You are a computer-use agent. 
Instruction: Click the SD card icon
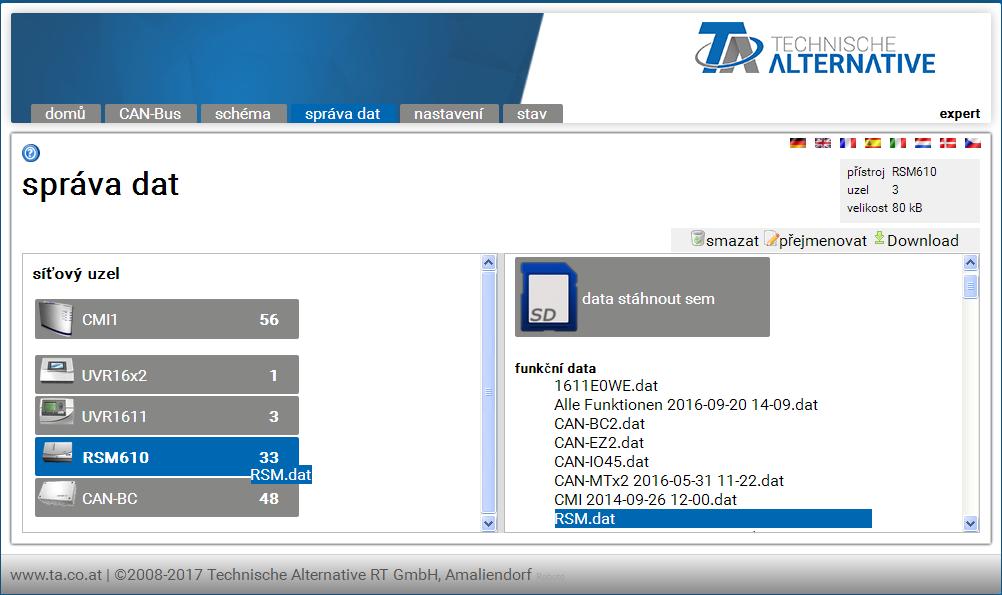548,297
